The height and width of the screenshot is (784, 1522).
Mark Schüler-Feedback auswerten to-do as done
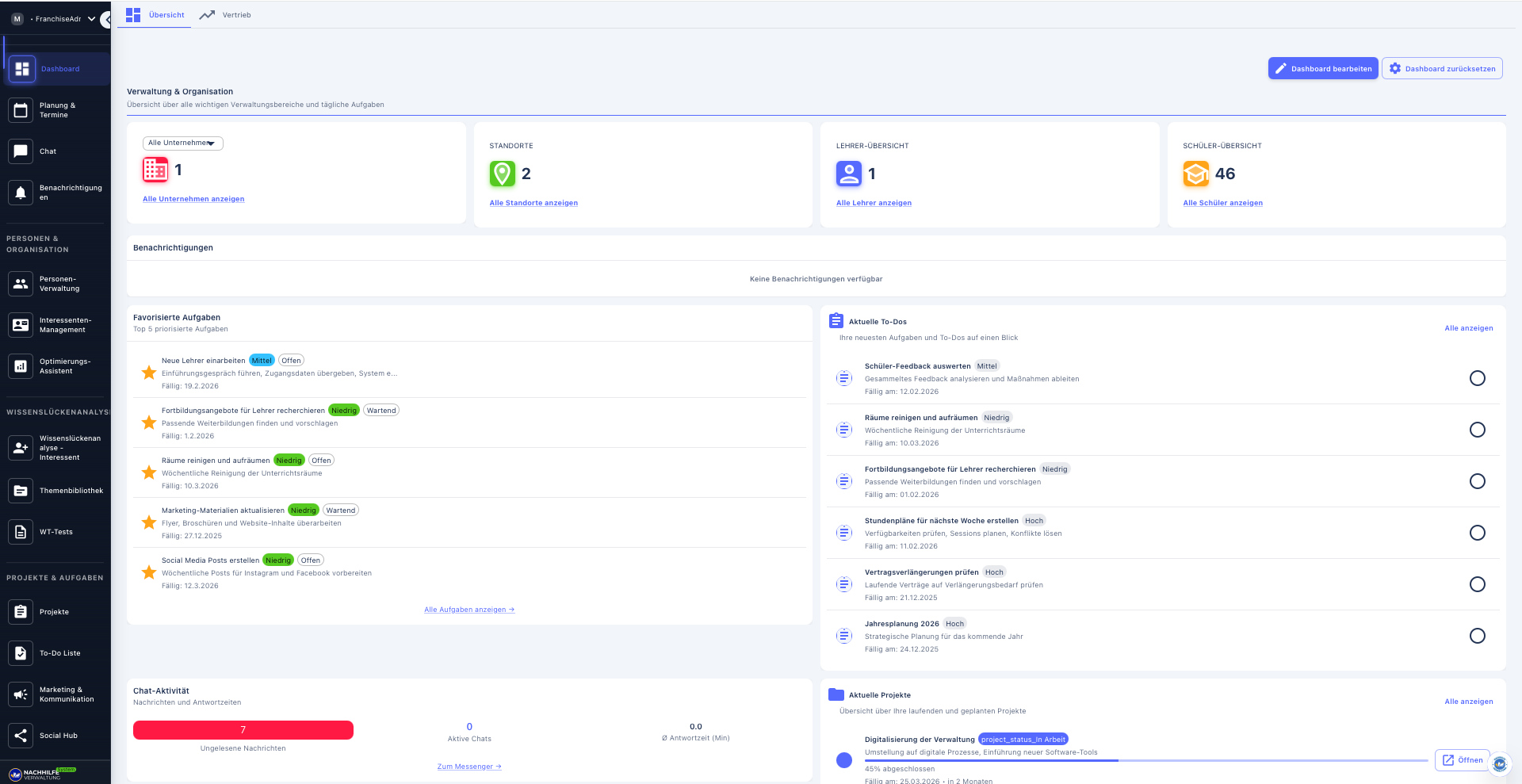coord(1477,378)
